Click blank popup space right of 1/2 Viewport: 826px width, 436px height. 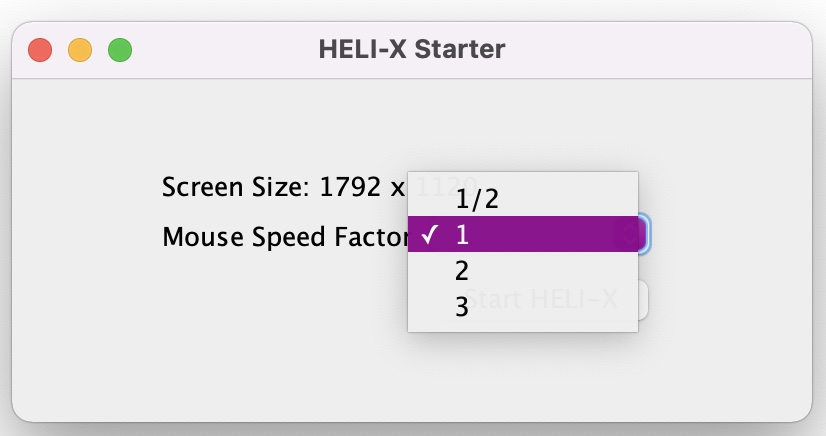(570, 199)
